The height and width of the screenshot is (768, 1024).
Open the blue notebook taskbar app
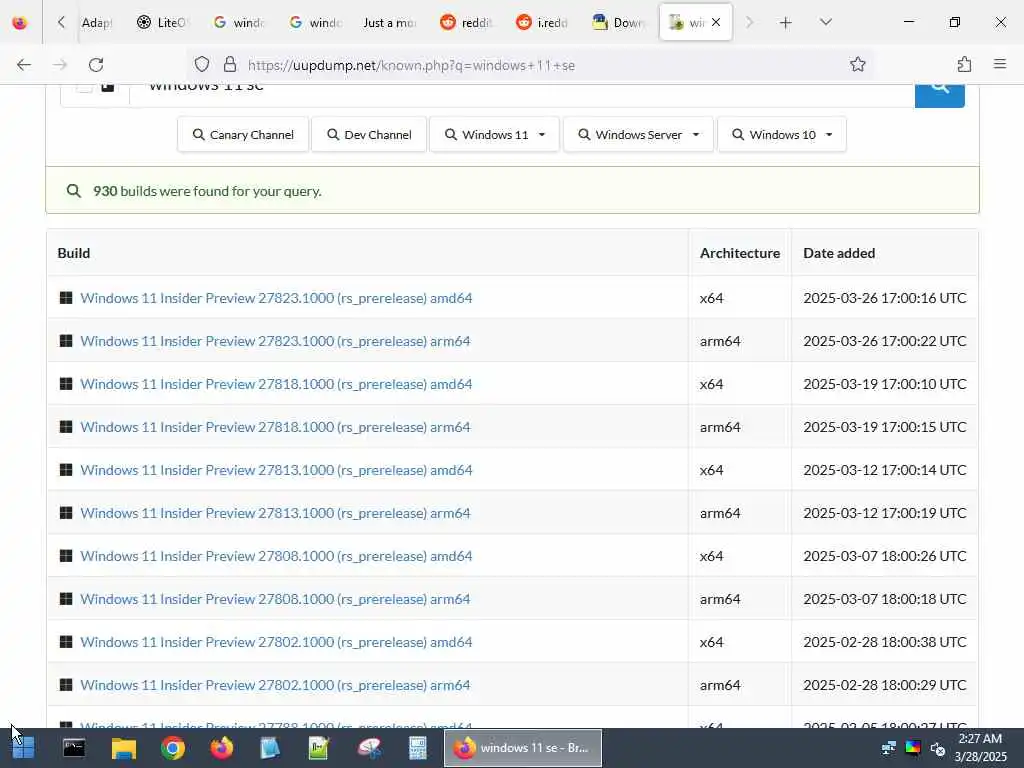pos(270,748)
